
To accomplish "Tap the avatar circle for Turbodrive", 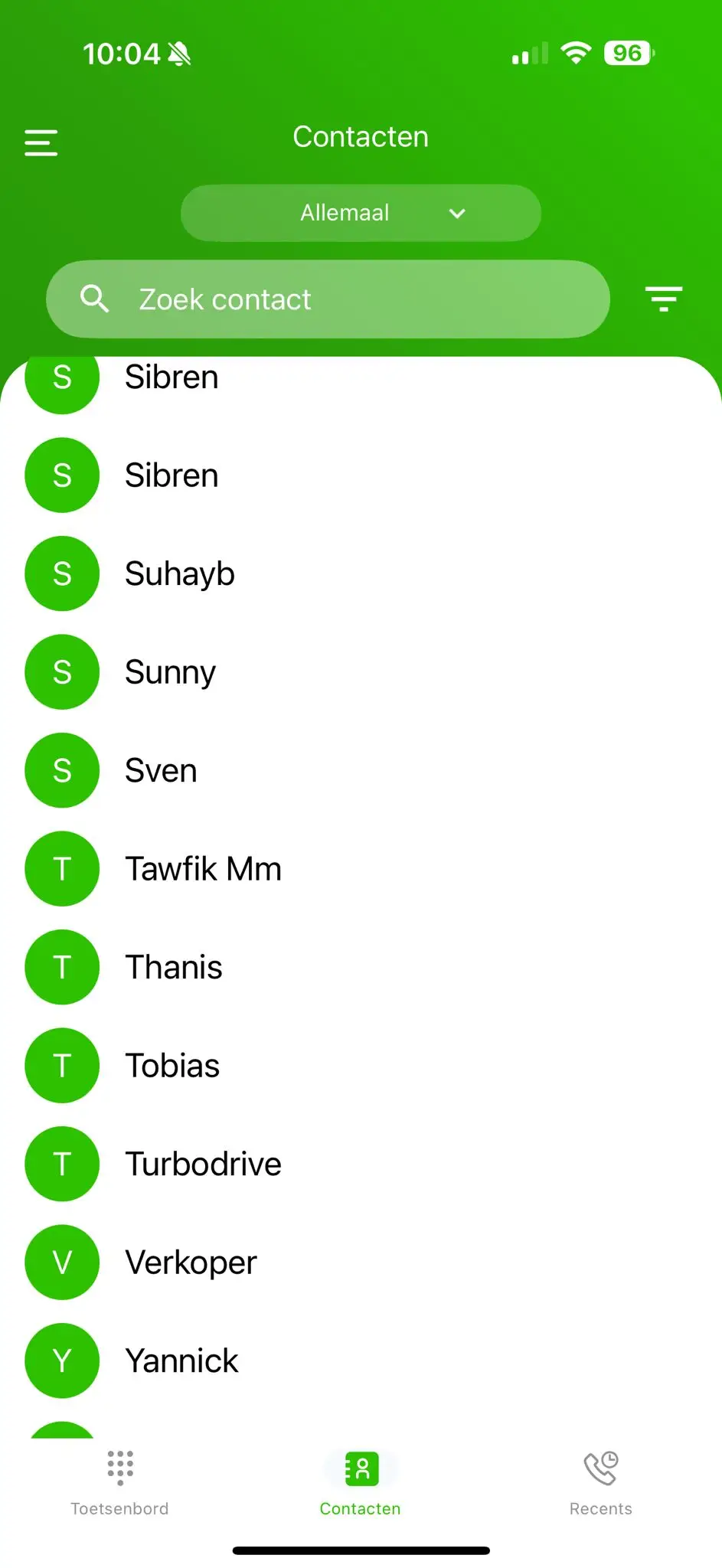I will 62,1164.
